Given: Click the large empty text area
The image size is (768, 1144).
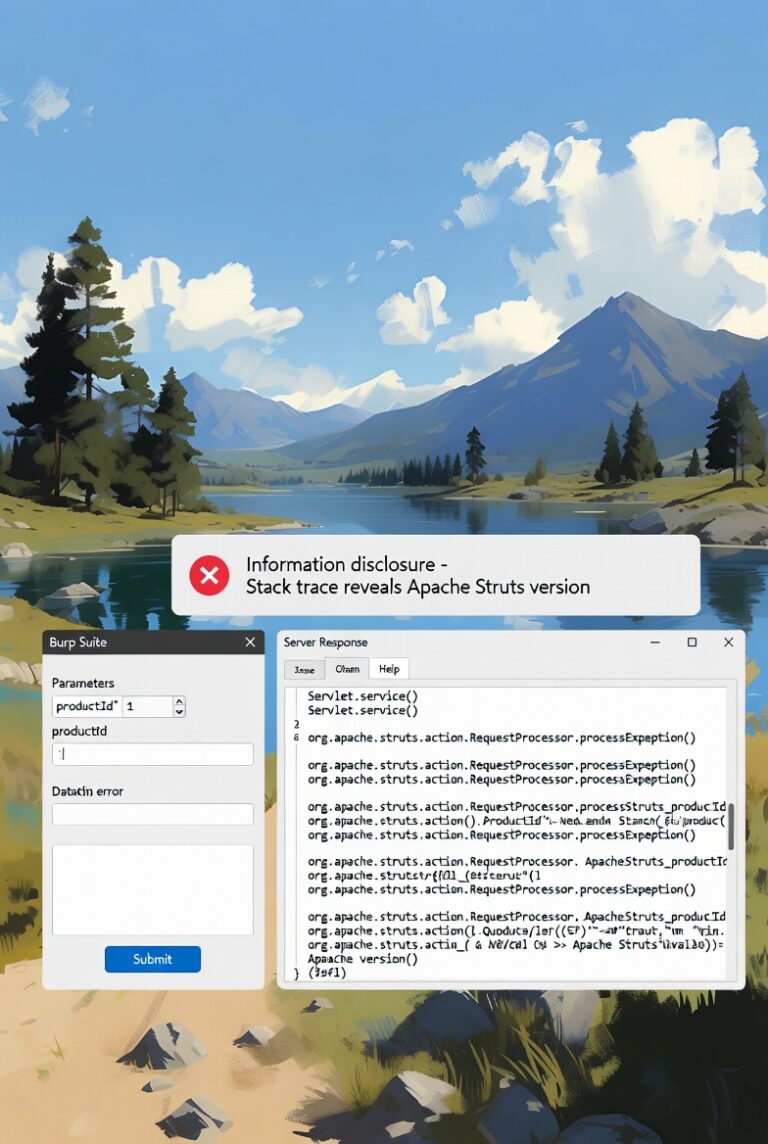Looking at the screenshot, I should click(x=152, y=889).
